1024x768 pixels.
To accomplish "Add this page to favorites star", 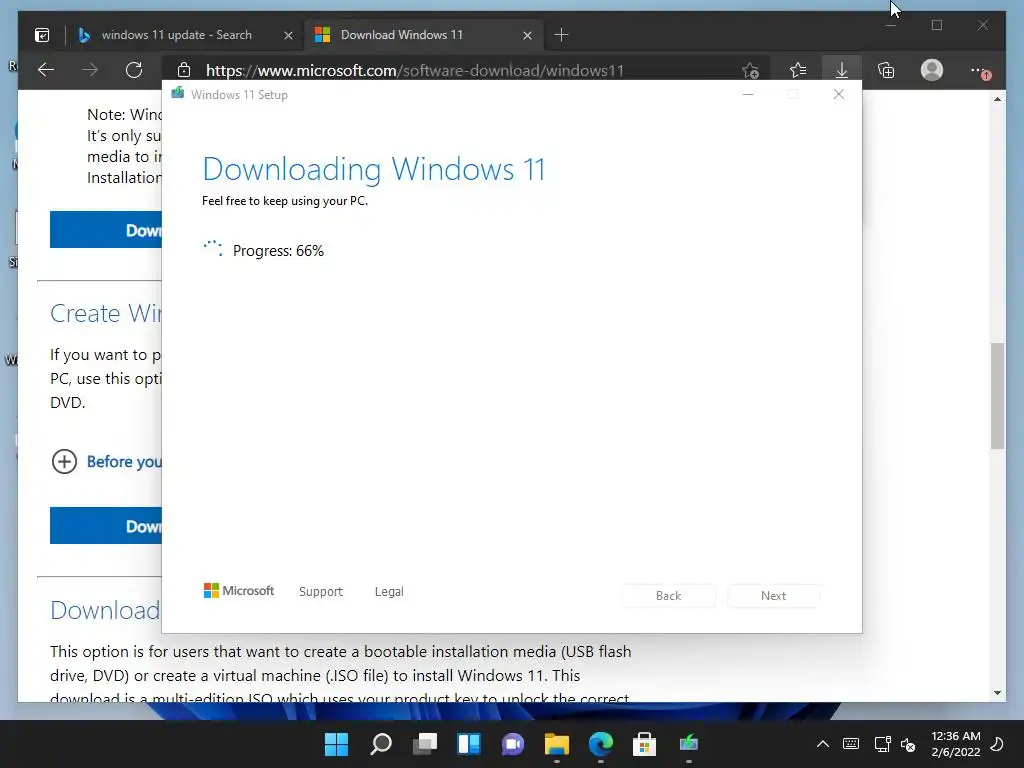I will point(750,70).
